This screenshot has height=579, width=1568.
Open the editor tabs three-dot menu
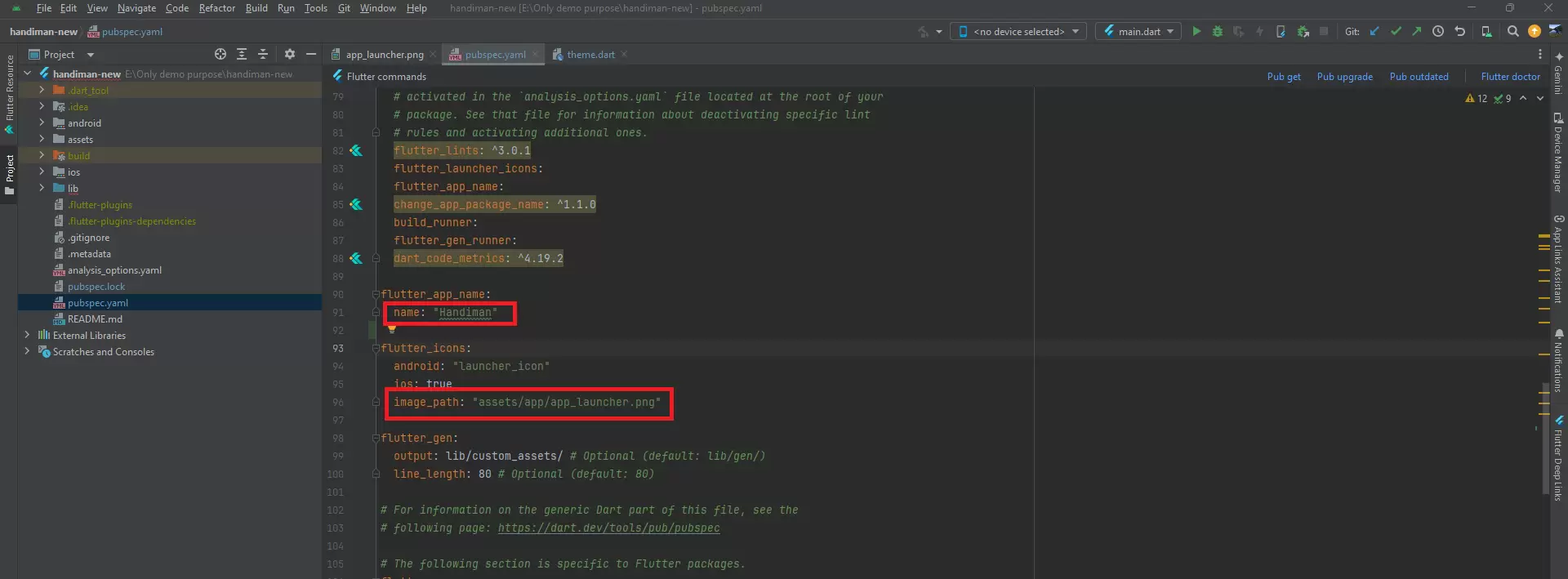click(1540, 54)
